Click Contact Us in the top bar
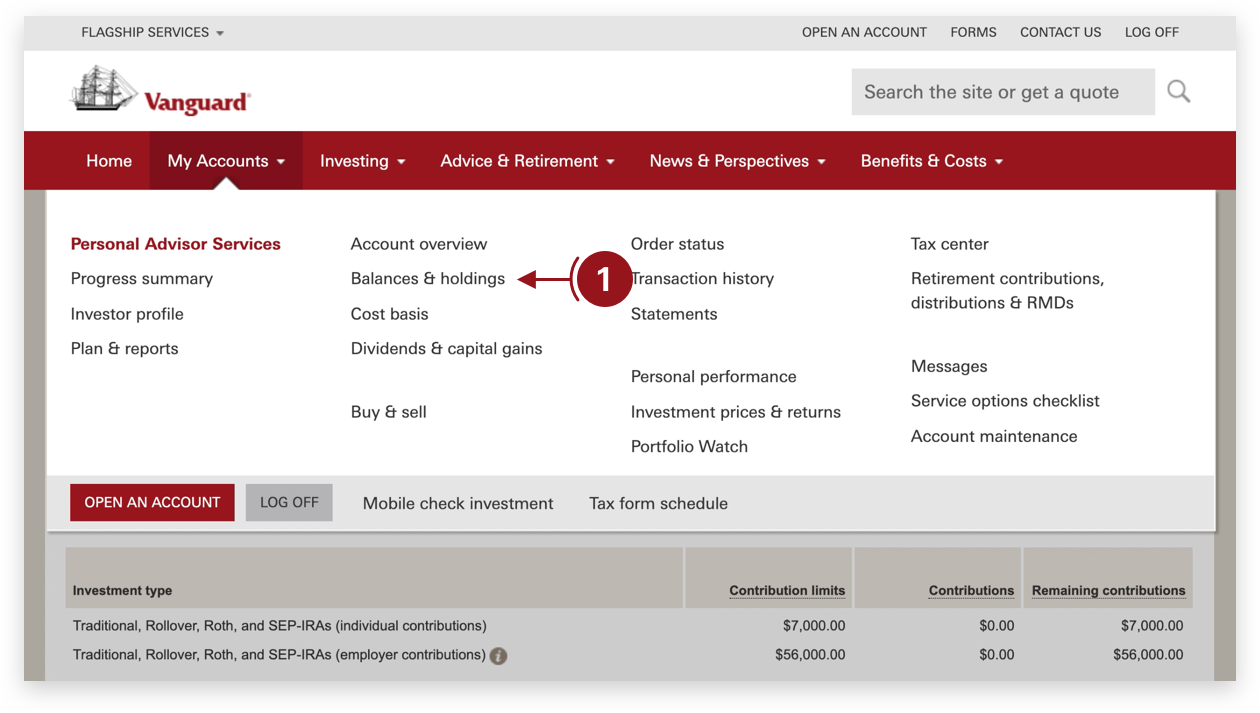Screen dimensions: 1260x713 (1060, 31)
